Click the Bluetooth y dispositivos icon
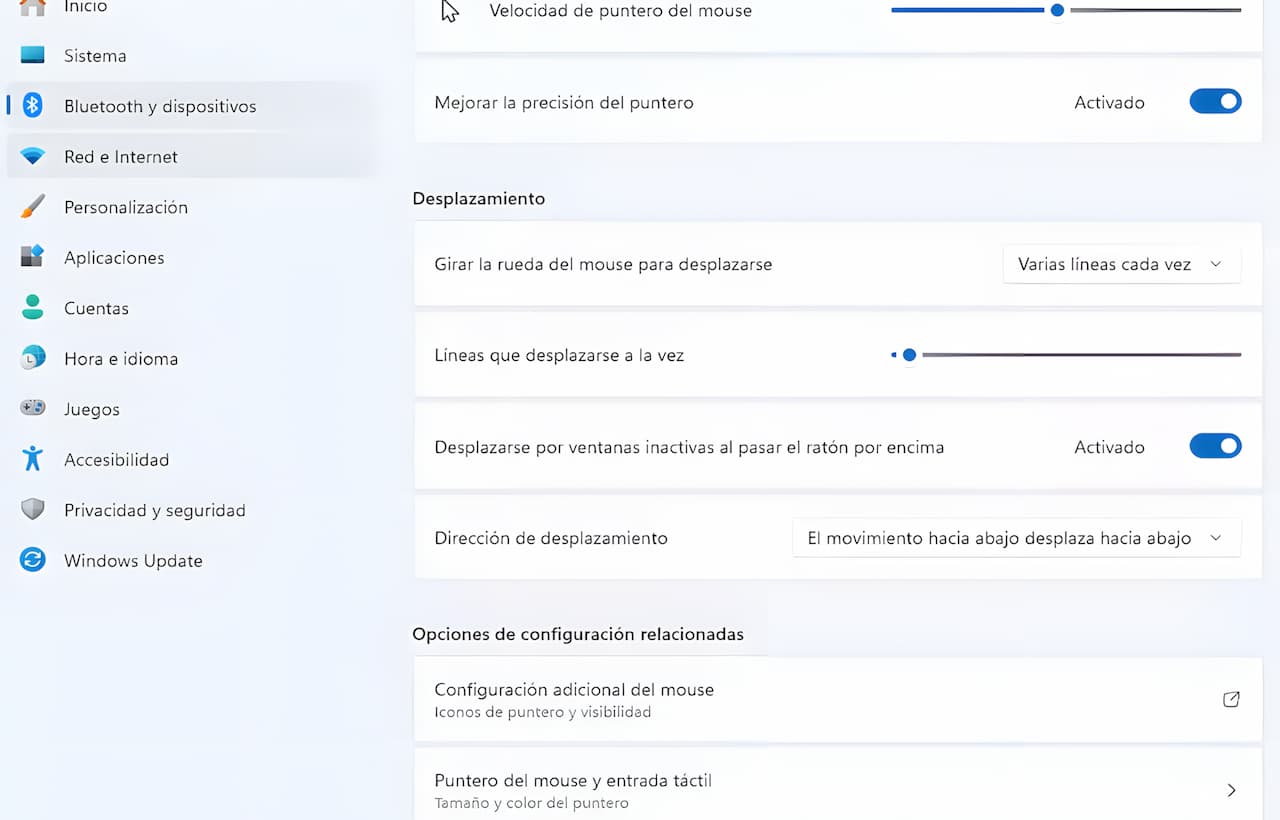Image resolution: width=1280 pixels, height=820 pixels. 33,106
